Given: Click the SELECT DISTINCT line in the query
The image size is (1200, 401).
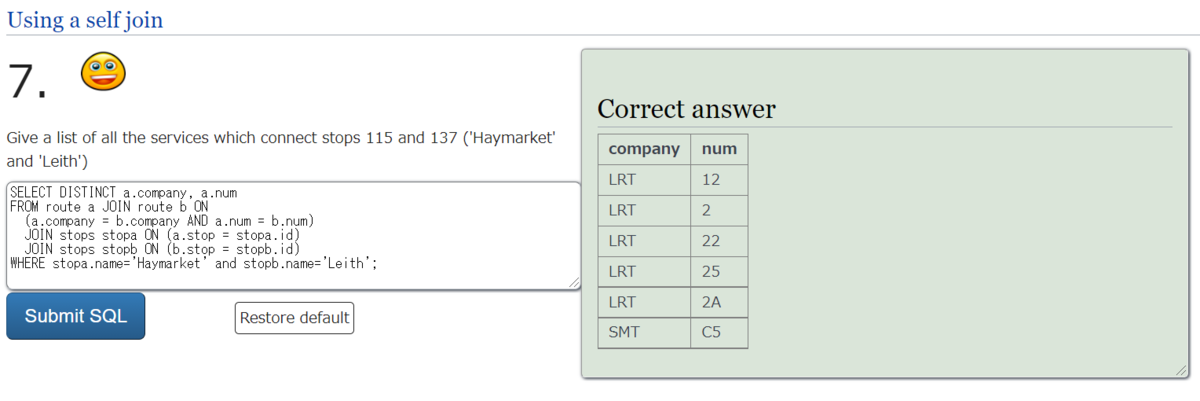Looking at the screenshot, I should tap(123, 192).
